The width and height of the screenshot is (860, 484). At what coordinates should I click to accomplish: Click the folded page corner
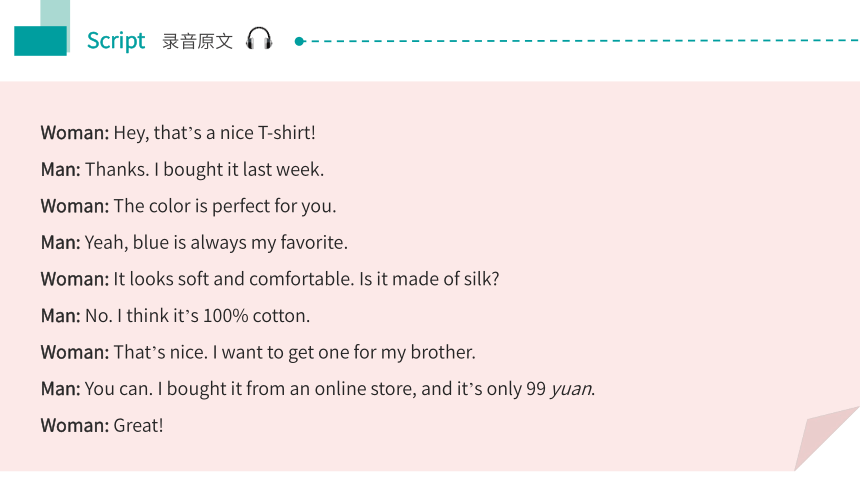[x=827, y=438]
